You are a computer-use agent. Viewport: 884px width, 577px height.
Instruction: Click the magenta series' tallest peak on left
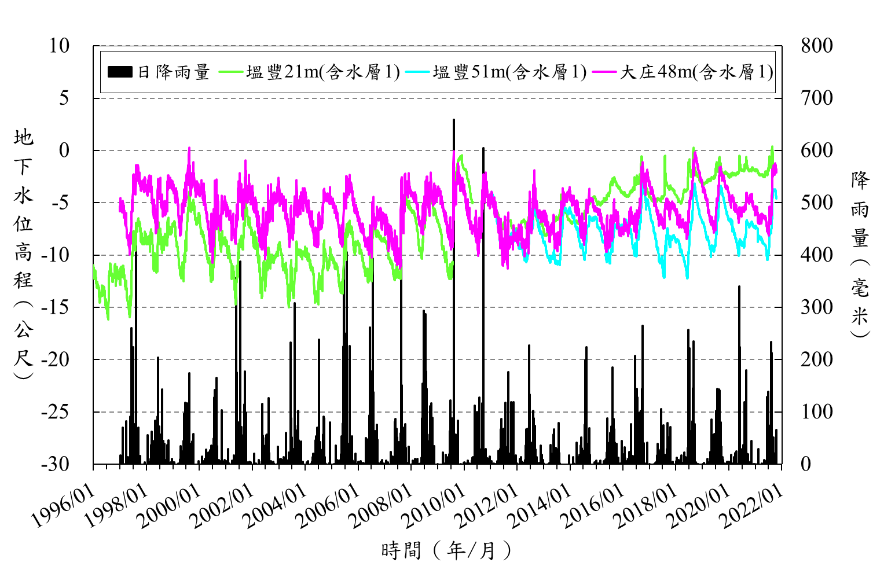coord(189,148)
